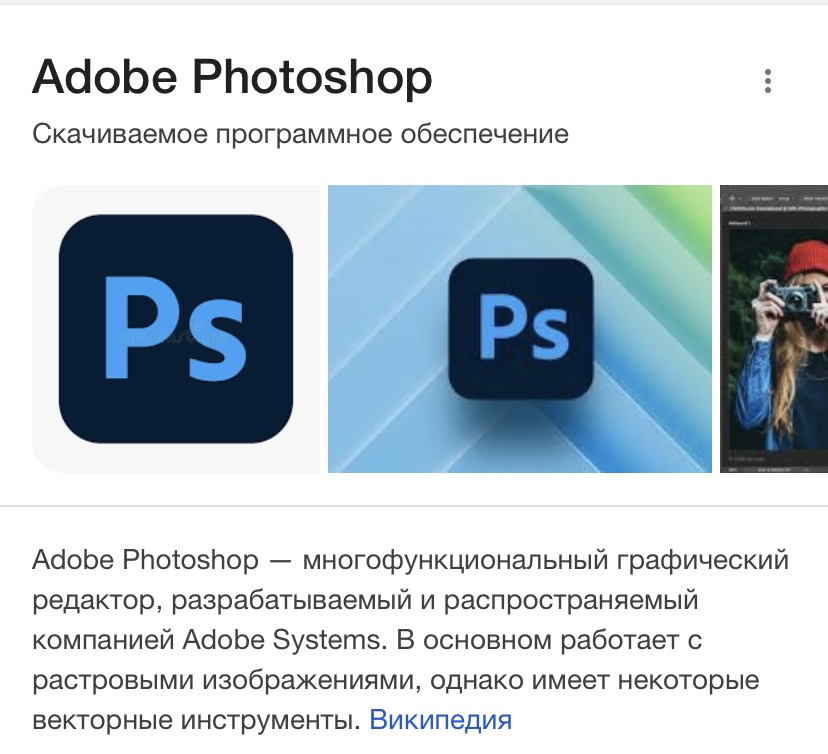Open the large Ps logo thumbnail
Viewport: 828px width, 754px height.
(176, 329)
